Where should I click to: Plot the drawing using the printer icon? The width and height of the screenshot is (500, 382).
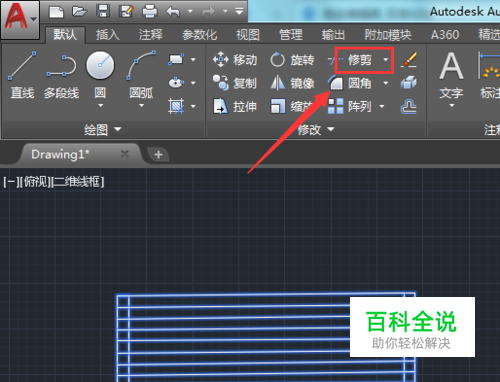[150, 12]
